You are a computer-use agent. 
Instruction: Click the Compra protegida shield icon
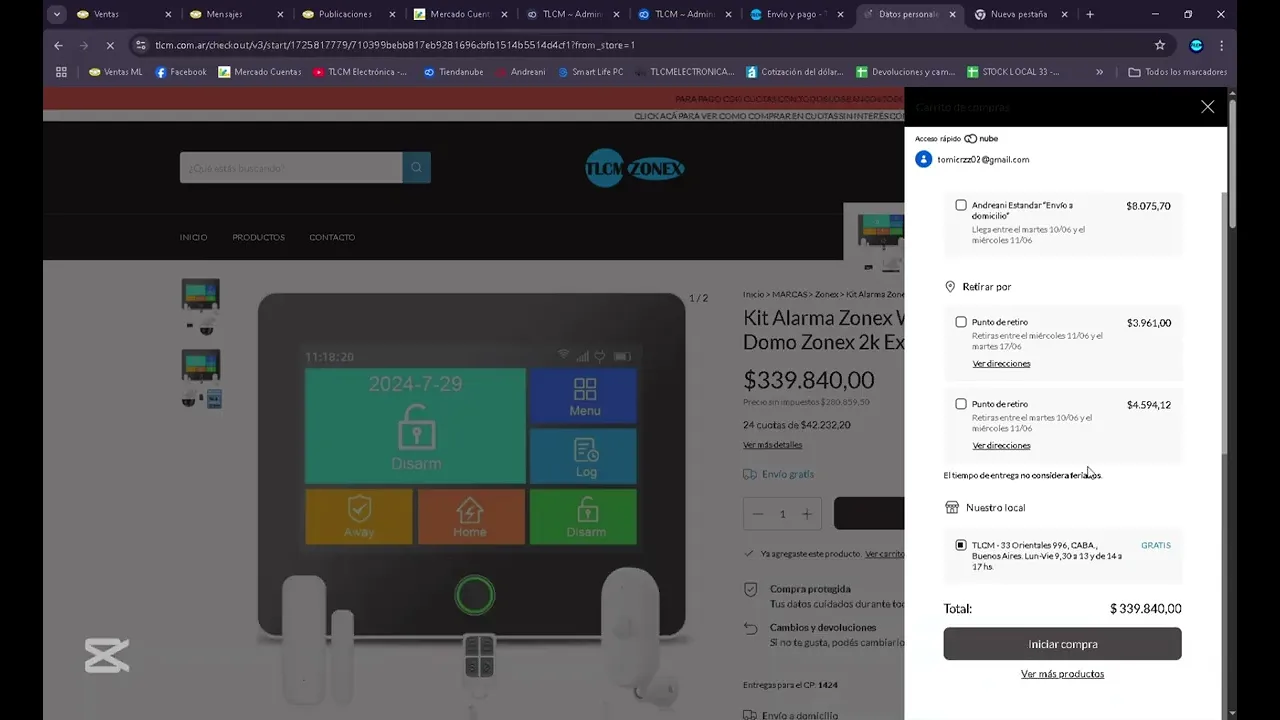(x=751, y=590)
